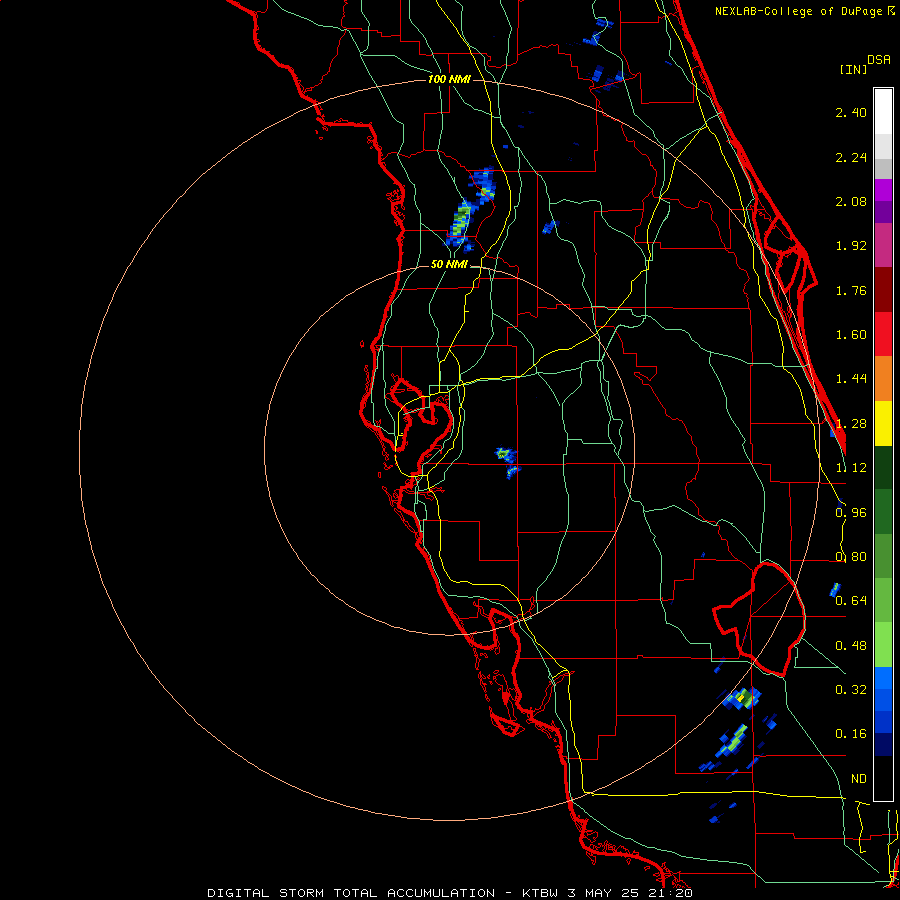Select the dark red legend swatch
The width and height of the screenshot is (900, 900).
[x=883, y=290]
